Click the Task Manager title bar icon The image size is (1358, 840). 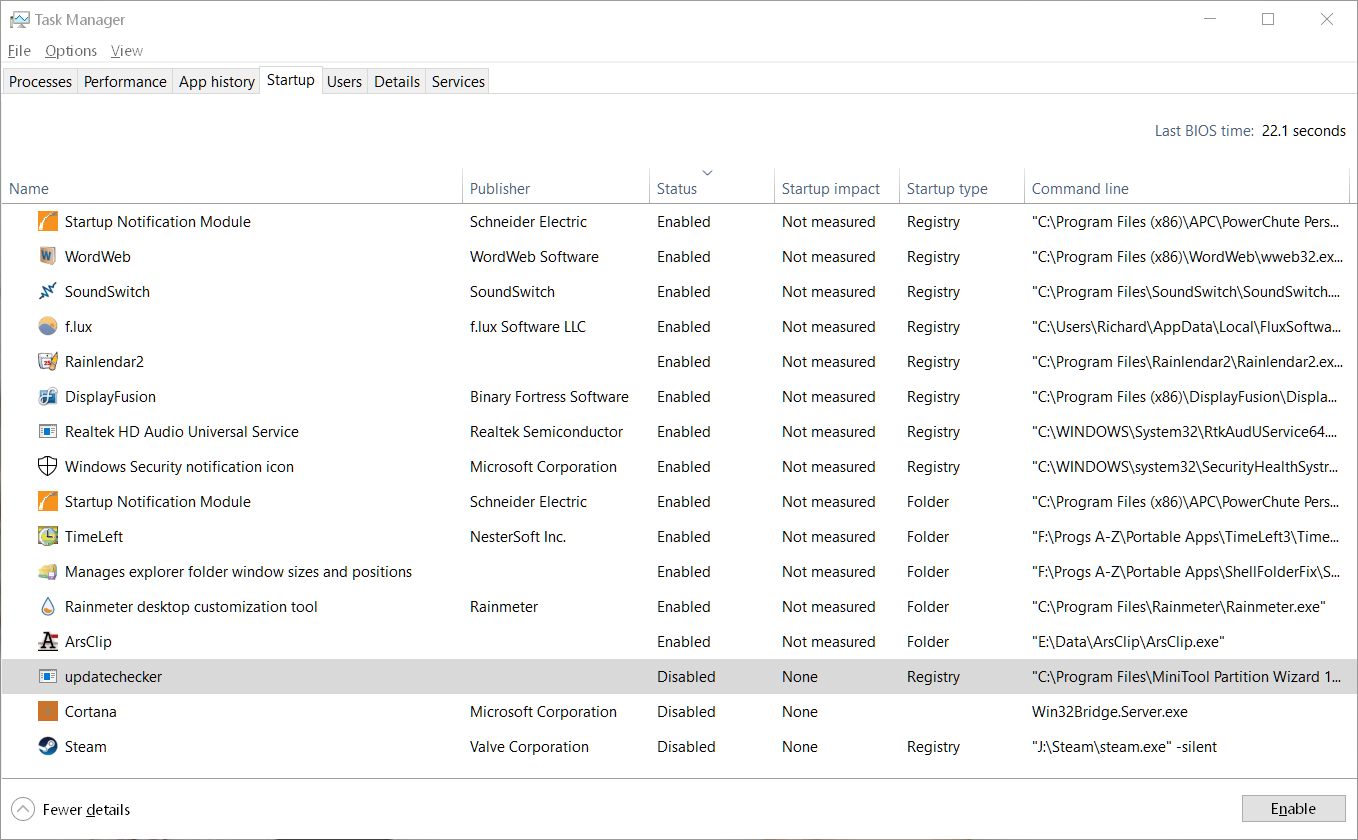(19, 20)
